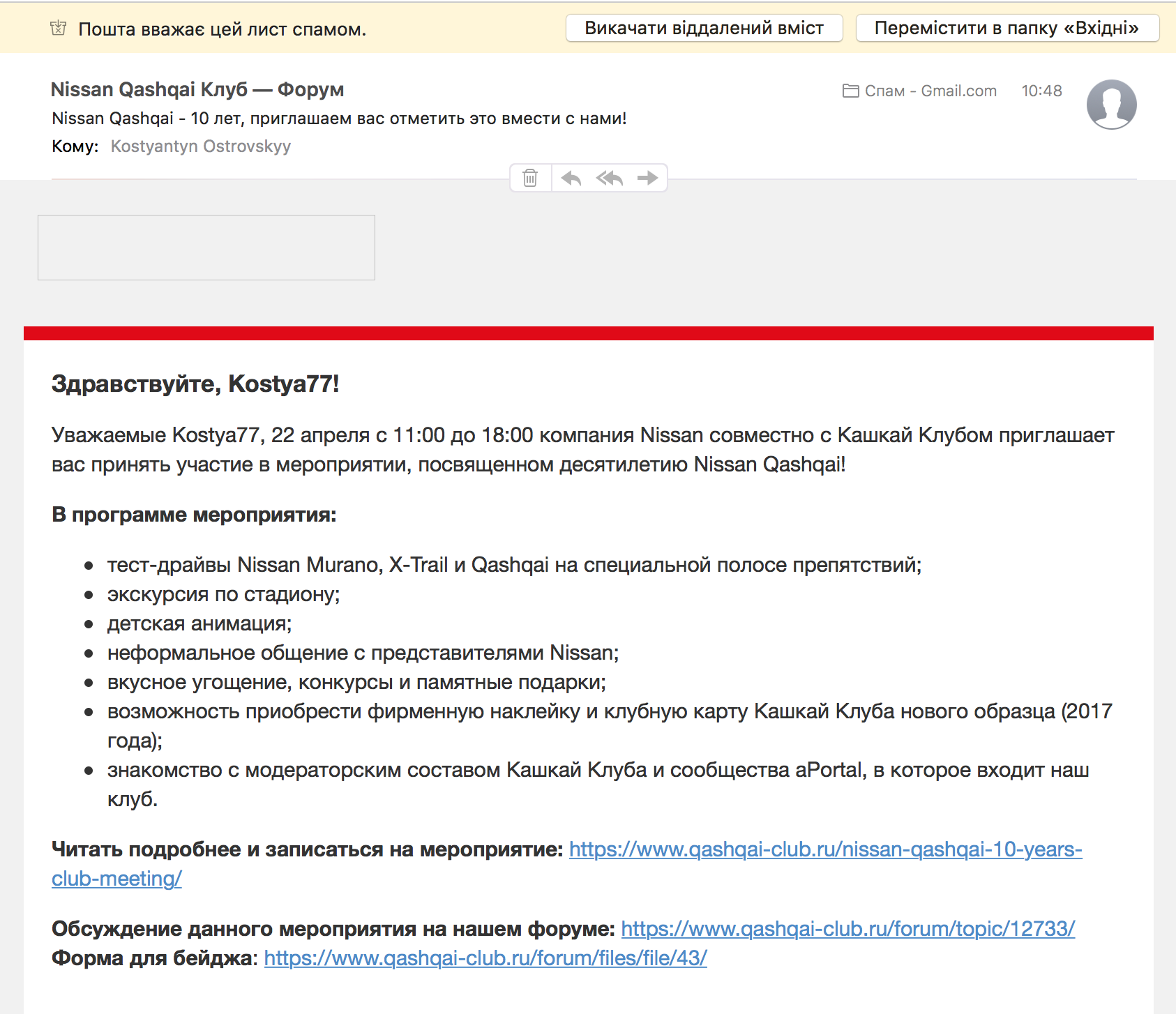Open the sender's avatar picture

[1111, 105]
